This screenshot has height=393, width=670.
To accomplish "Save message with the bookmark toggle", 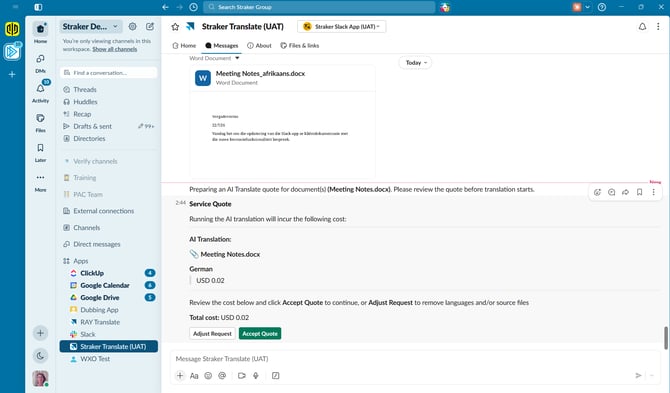I will [639, 192].
